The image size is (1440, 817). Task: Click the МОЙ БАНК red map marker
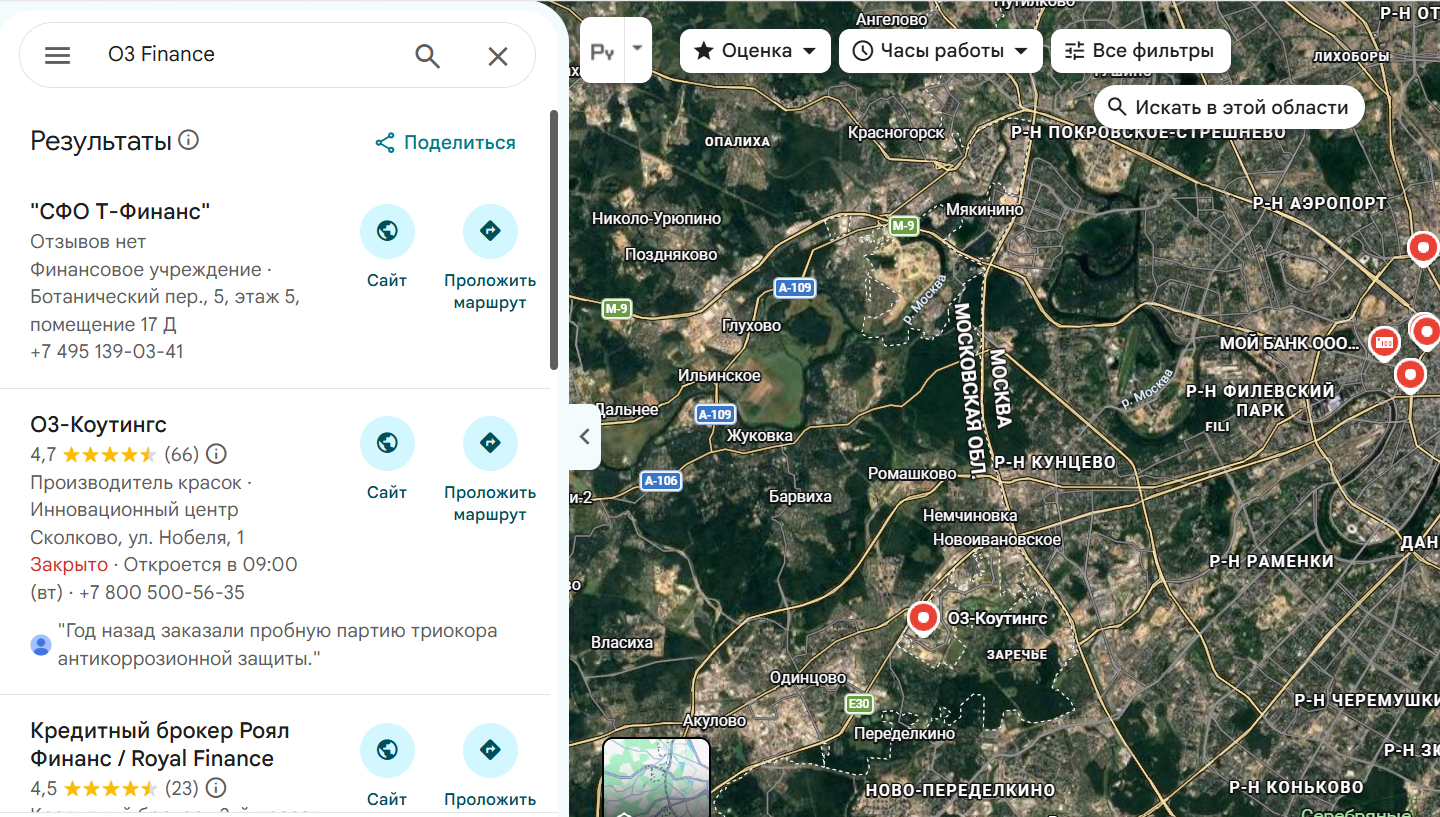(1384, 342)
